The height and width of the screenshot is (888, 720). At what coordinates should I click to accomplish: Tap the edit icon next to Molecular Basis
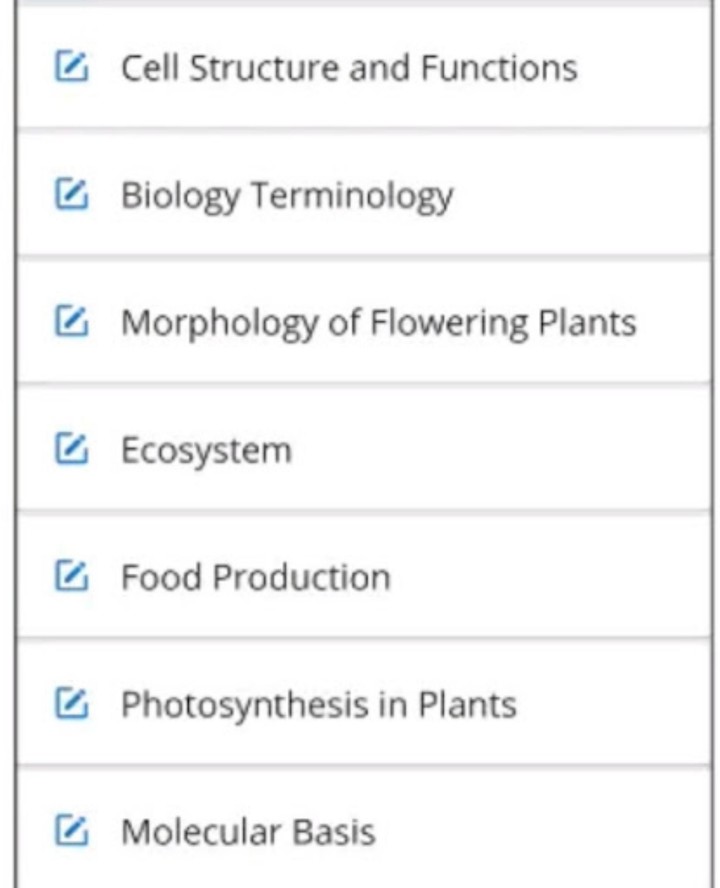(x=71, y=831)
